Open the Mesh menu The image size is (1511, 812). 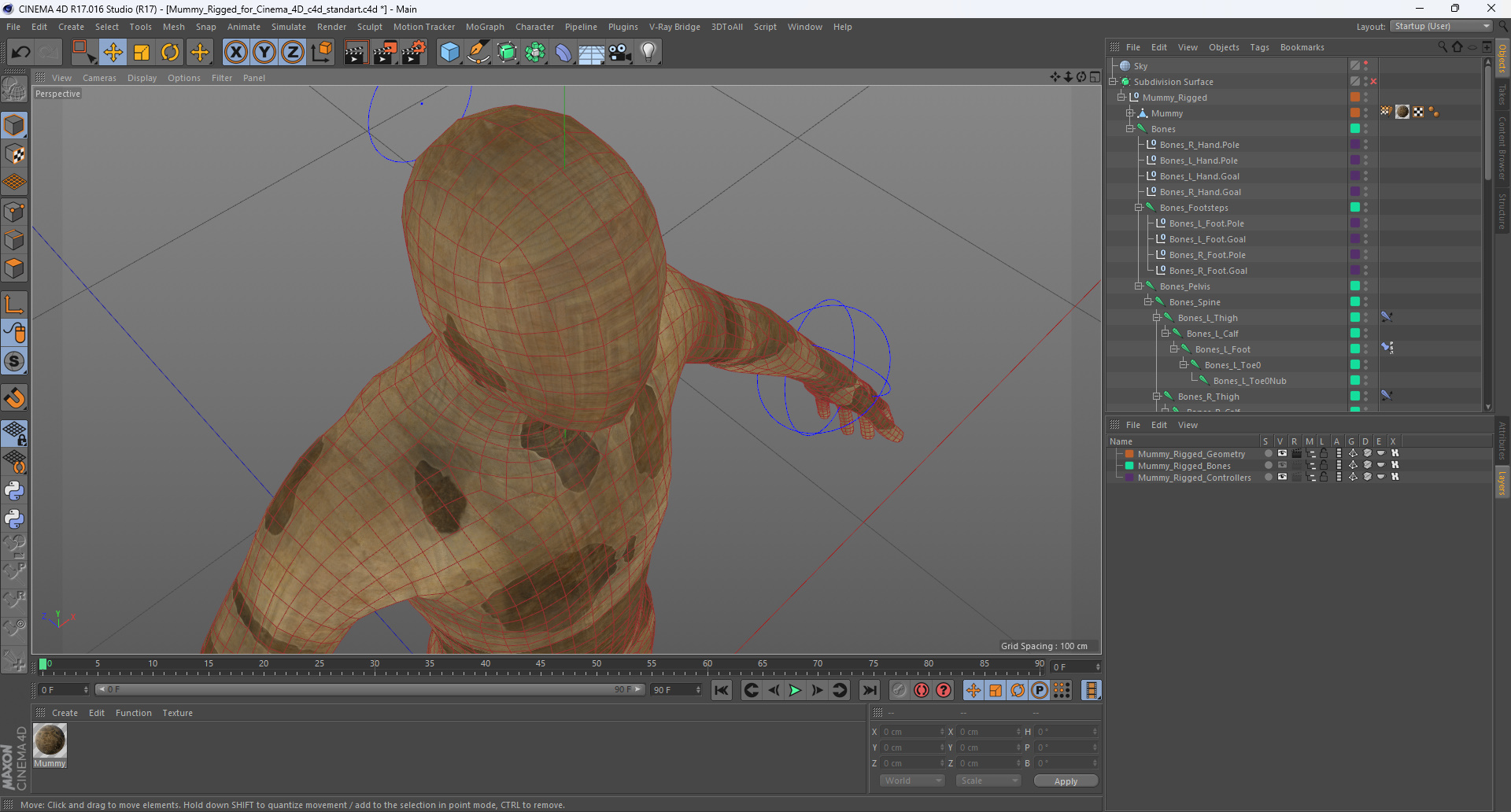[173, 27]
